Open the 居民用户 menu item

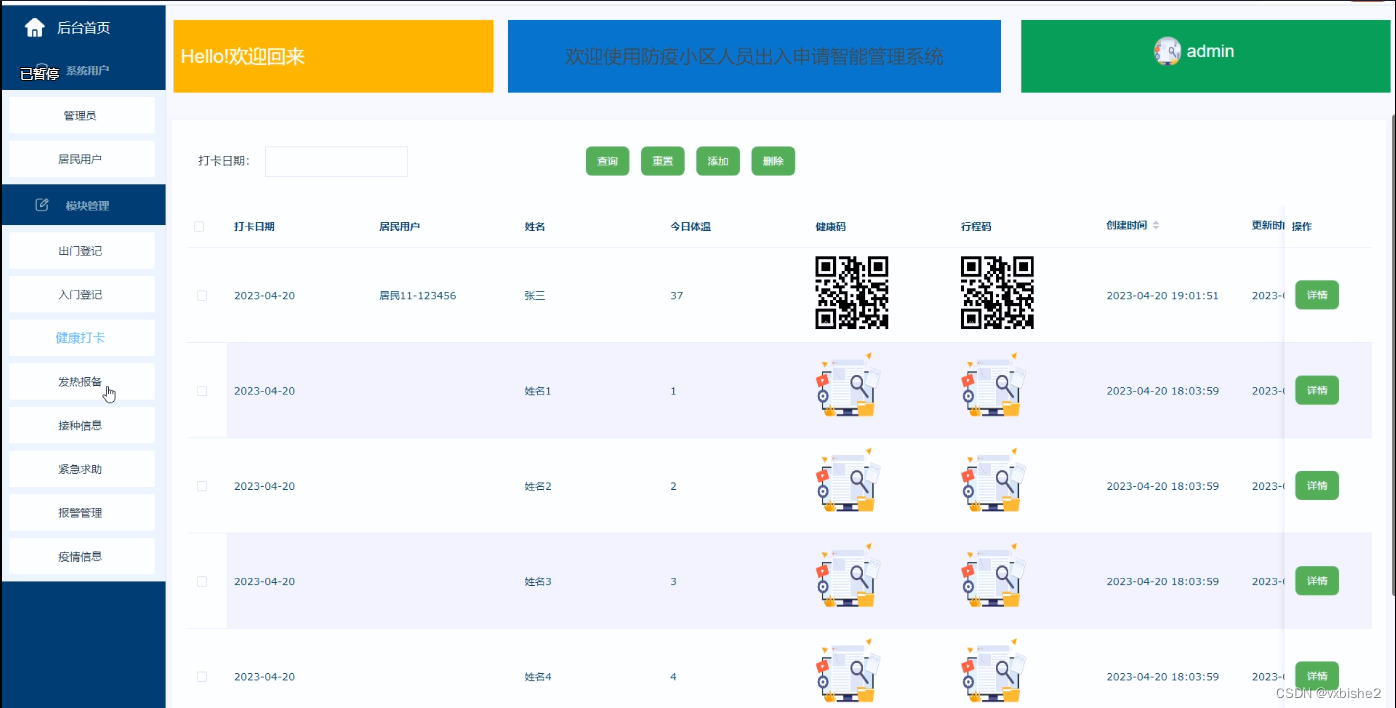(x=81, y=159)
